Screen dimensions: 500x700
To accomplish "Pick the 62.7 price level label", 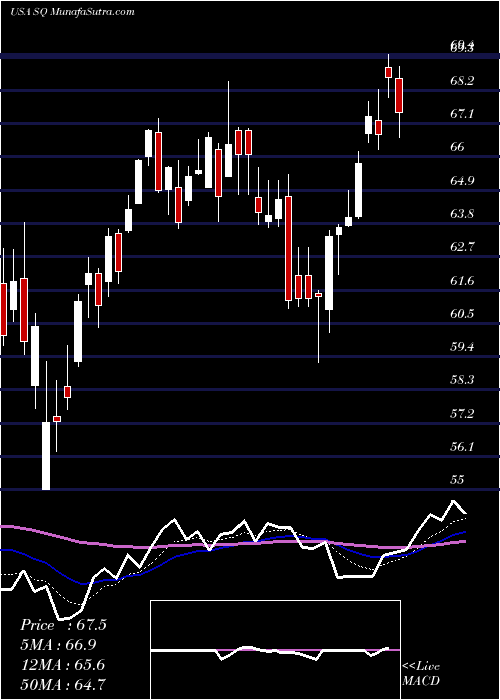I will coord(462,247).
